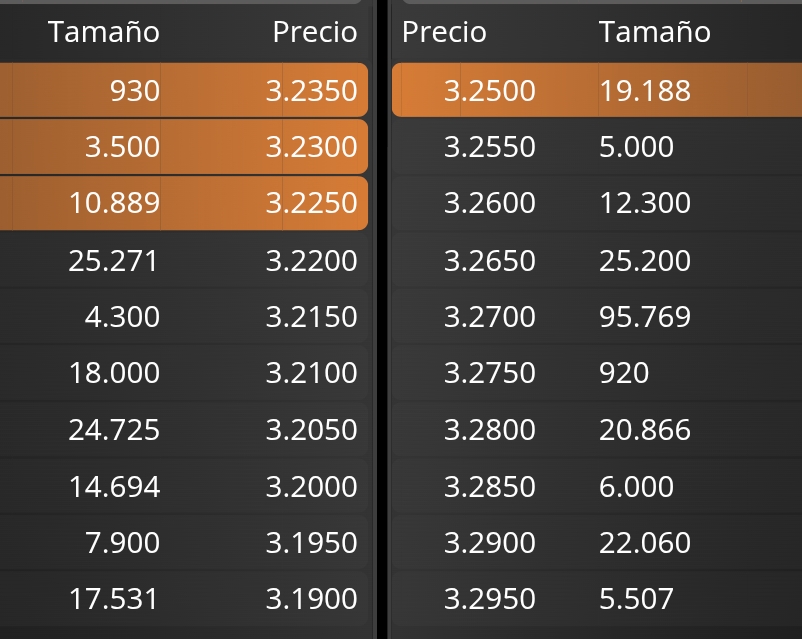The width and height of the screenshot is (802, 639).
Task: Click the left Tamaño column header
Action: pyautogui.click(x=104, y=32)
